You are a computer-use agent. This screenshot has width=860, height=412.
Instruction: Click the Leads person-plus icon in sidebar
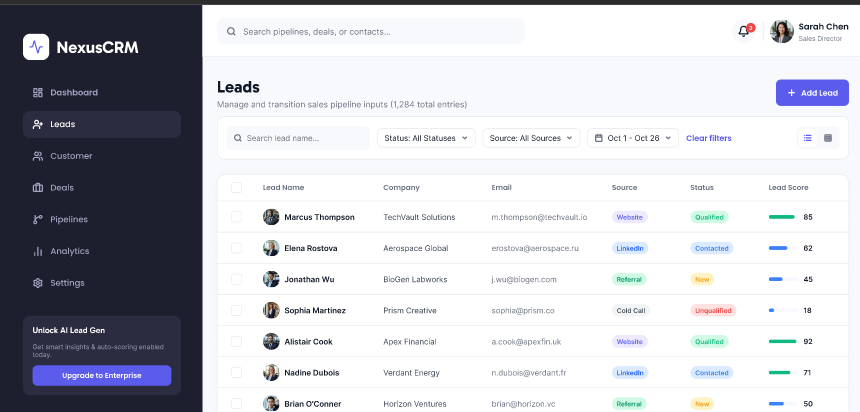click(37, 124)
